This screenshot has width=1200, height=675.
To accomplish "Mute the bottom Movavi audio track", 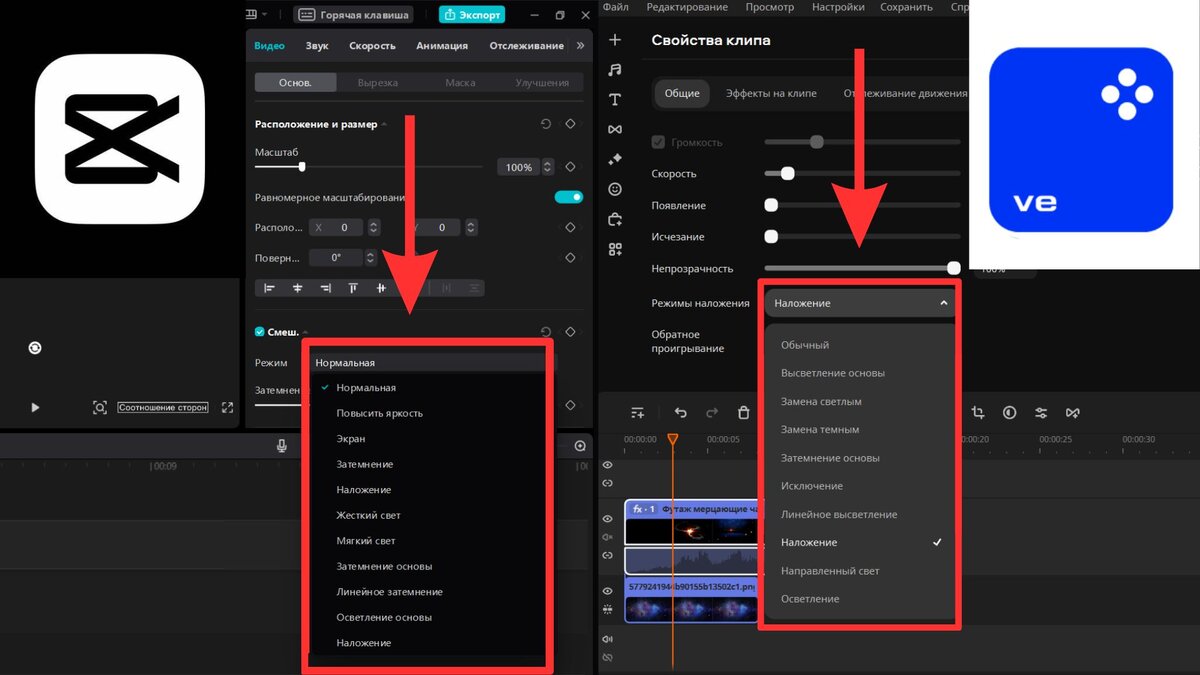I will coord(607,639).
